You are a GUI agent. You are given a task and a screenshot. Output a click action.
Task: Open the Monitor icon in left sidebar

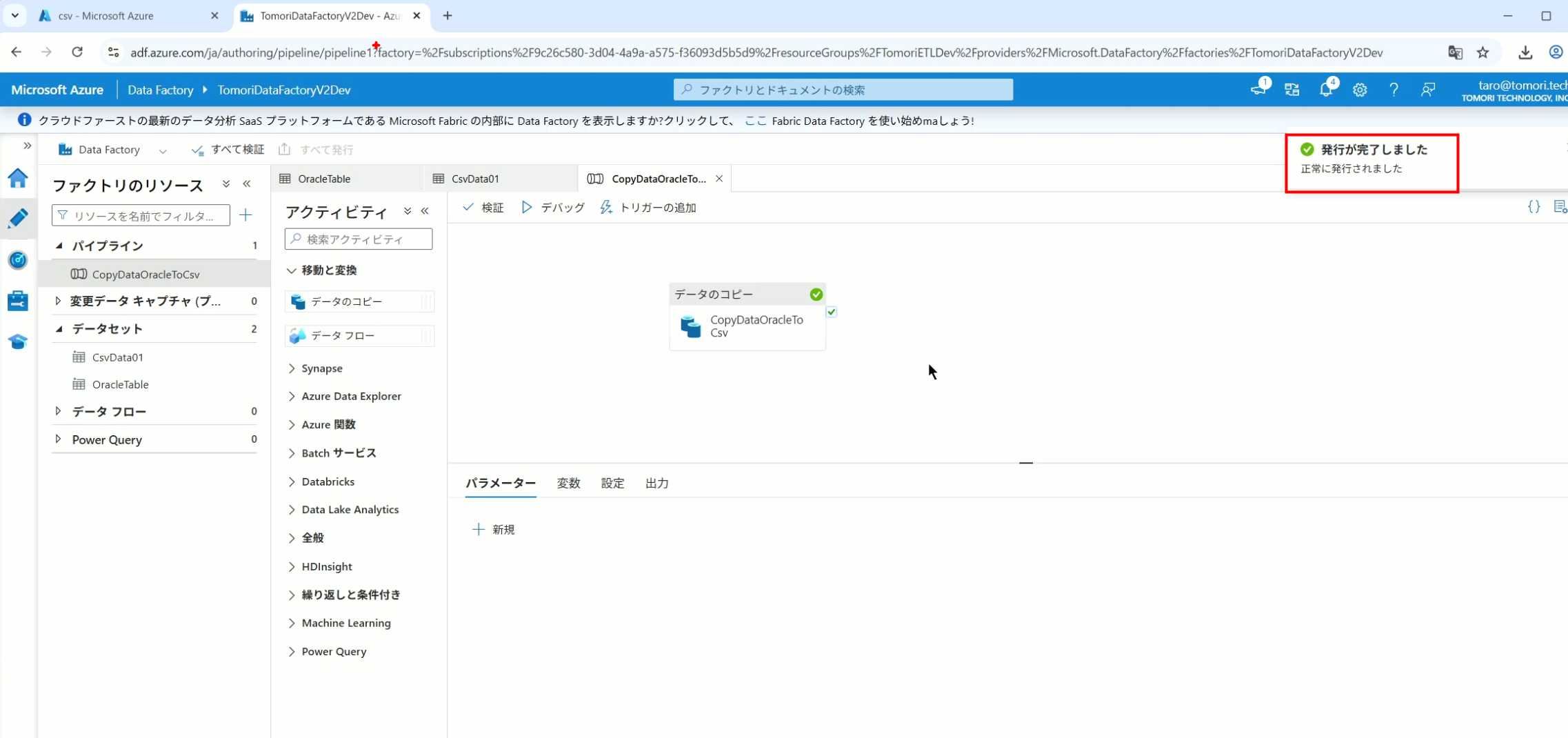click(x=18, y=260)
